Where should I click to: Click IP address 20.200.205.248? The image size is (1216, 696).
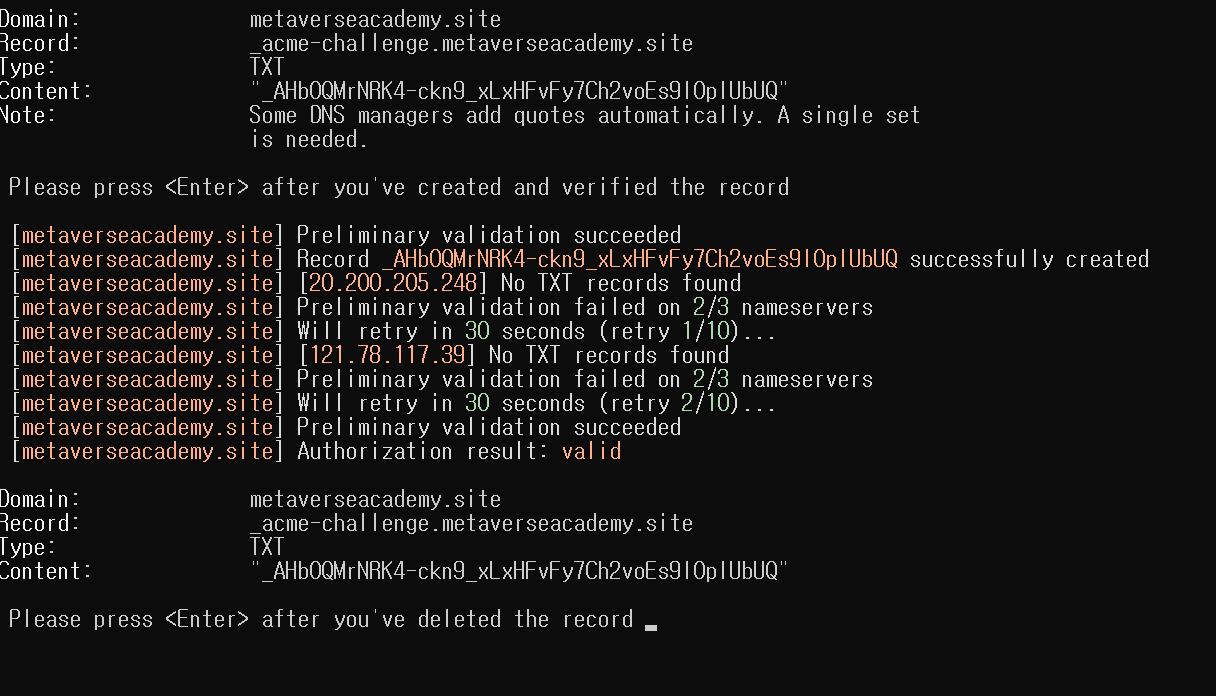(393, 284)
